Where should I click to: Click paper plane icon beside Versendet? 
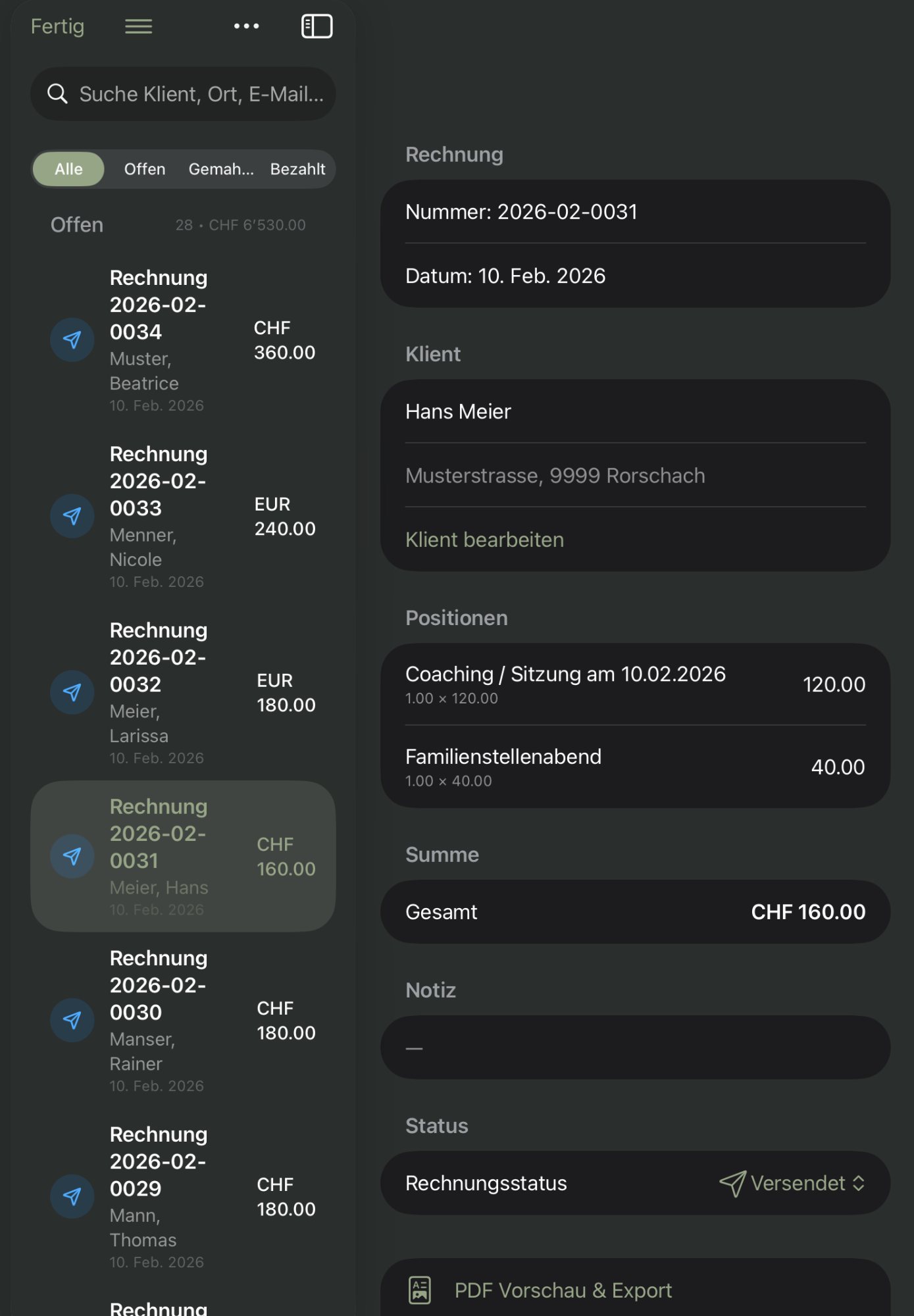(x=732, y=1183)
